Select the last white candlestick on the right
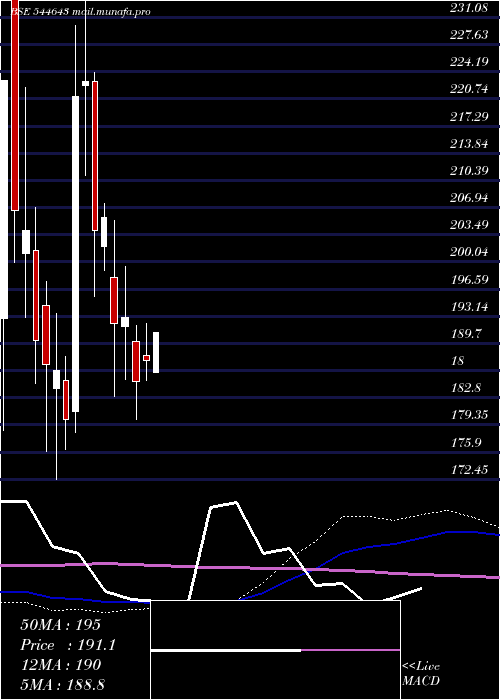 (x=156, y=352)
